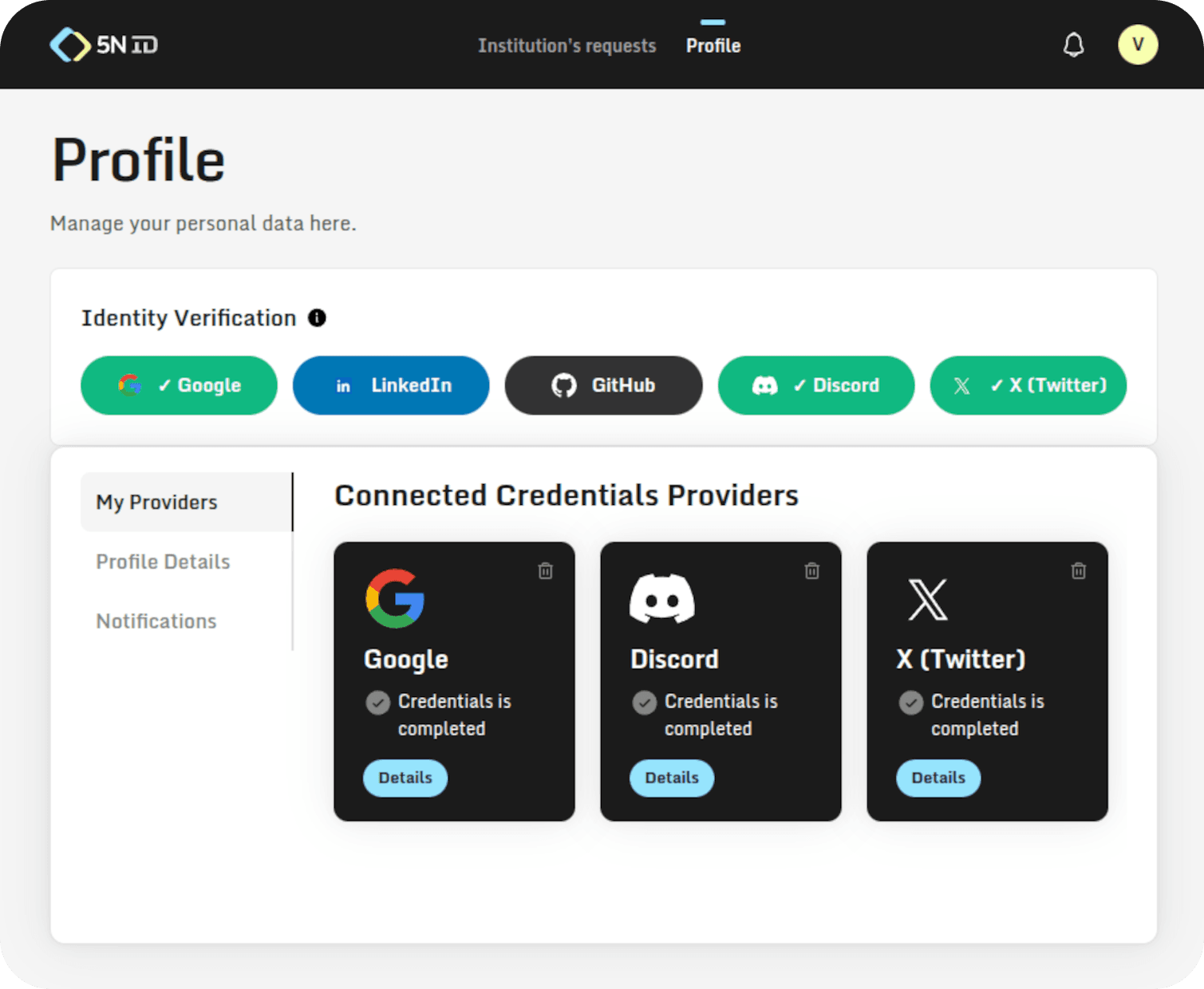1204x989 pixels.
Task: Click the Google logo on the credentials card
Action: point(394,600)
